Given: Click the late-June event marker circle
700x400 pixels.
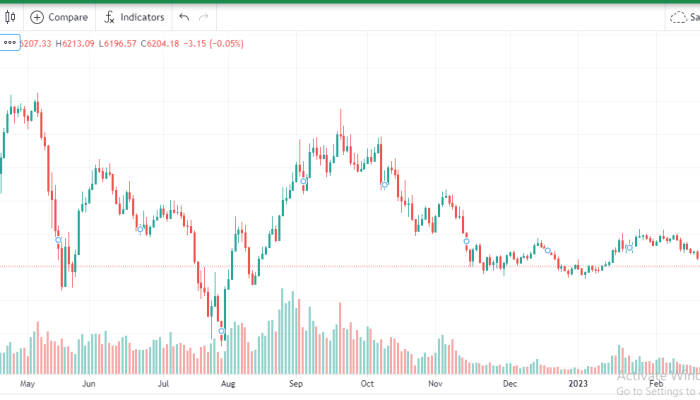Looking at the screenshot, I should coord(140,229).
